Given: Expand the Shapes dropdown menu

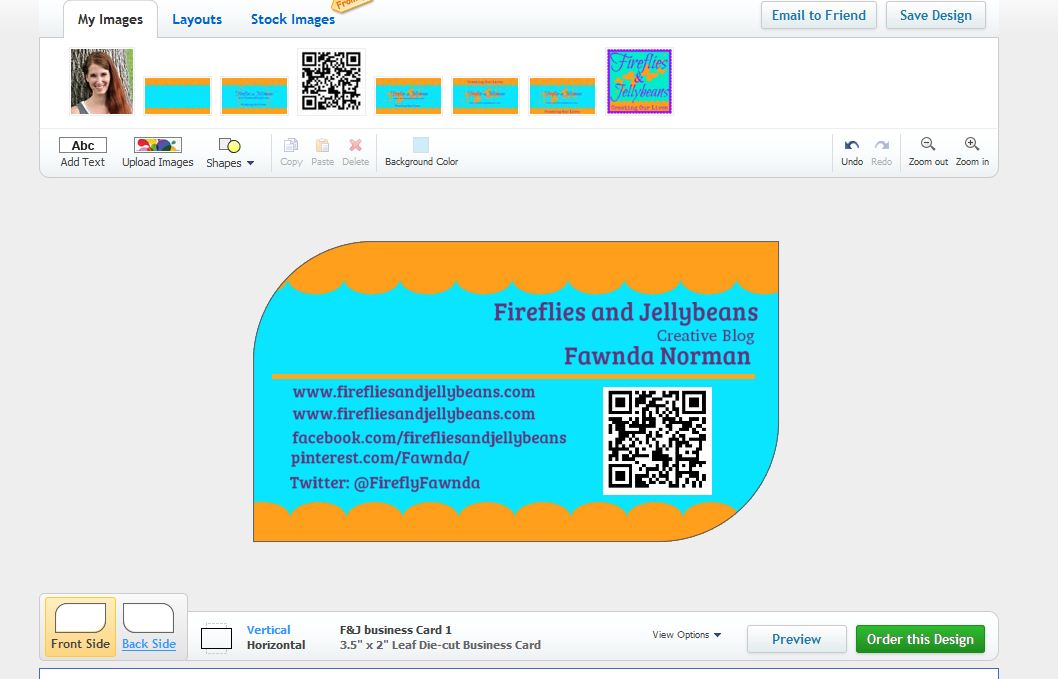Looking at the screenshot, I should tap(230, 153).
